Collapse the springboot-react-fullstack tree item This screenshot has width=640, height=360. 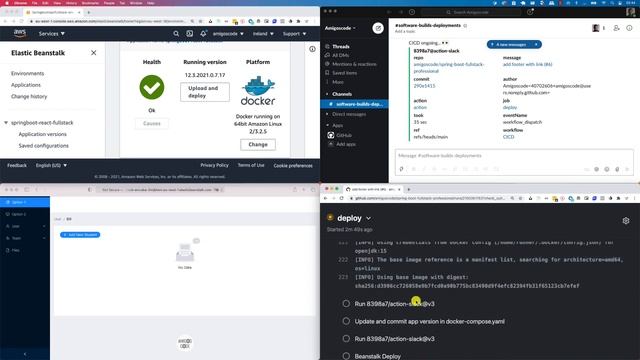click(6, 122)
